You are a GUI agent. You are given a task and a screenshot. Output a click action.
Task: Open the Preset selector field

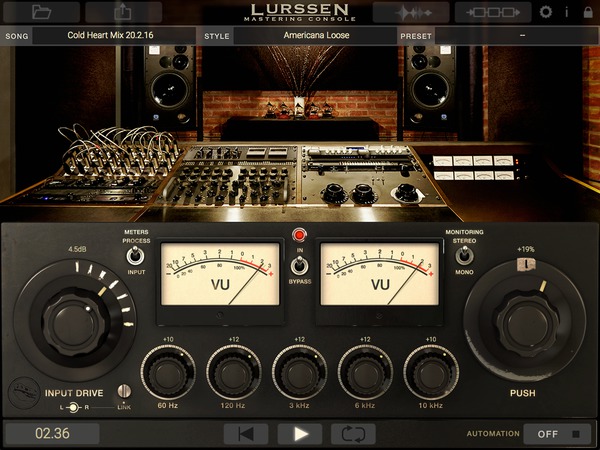[x=522, y=34]
